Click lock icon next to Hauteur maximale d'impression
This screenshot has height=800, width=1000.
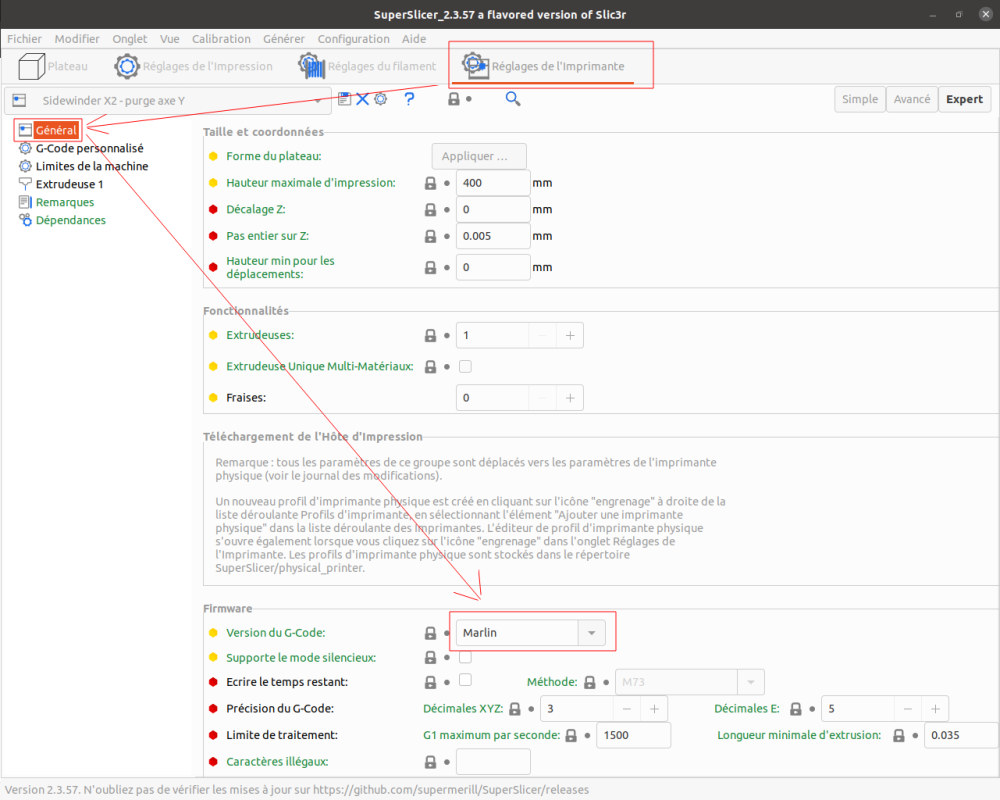430,183
